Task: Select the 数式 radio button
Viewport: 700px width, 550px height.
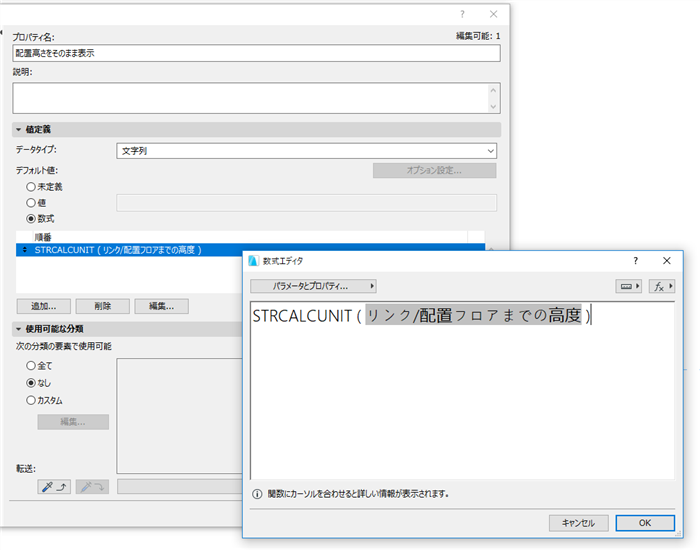Action: coord(31,219)
